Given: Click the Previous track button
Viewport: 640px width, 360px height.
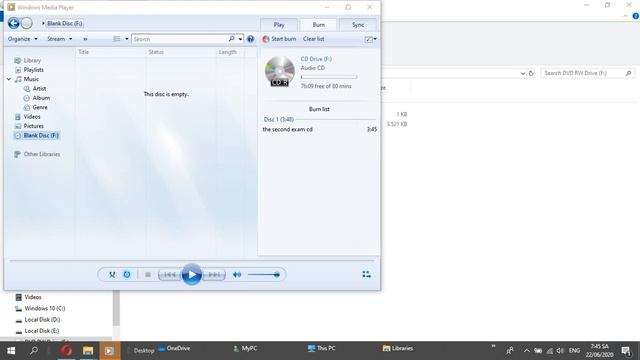Looking at the screenshot, I should pos(170,275).
